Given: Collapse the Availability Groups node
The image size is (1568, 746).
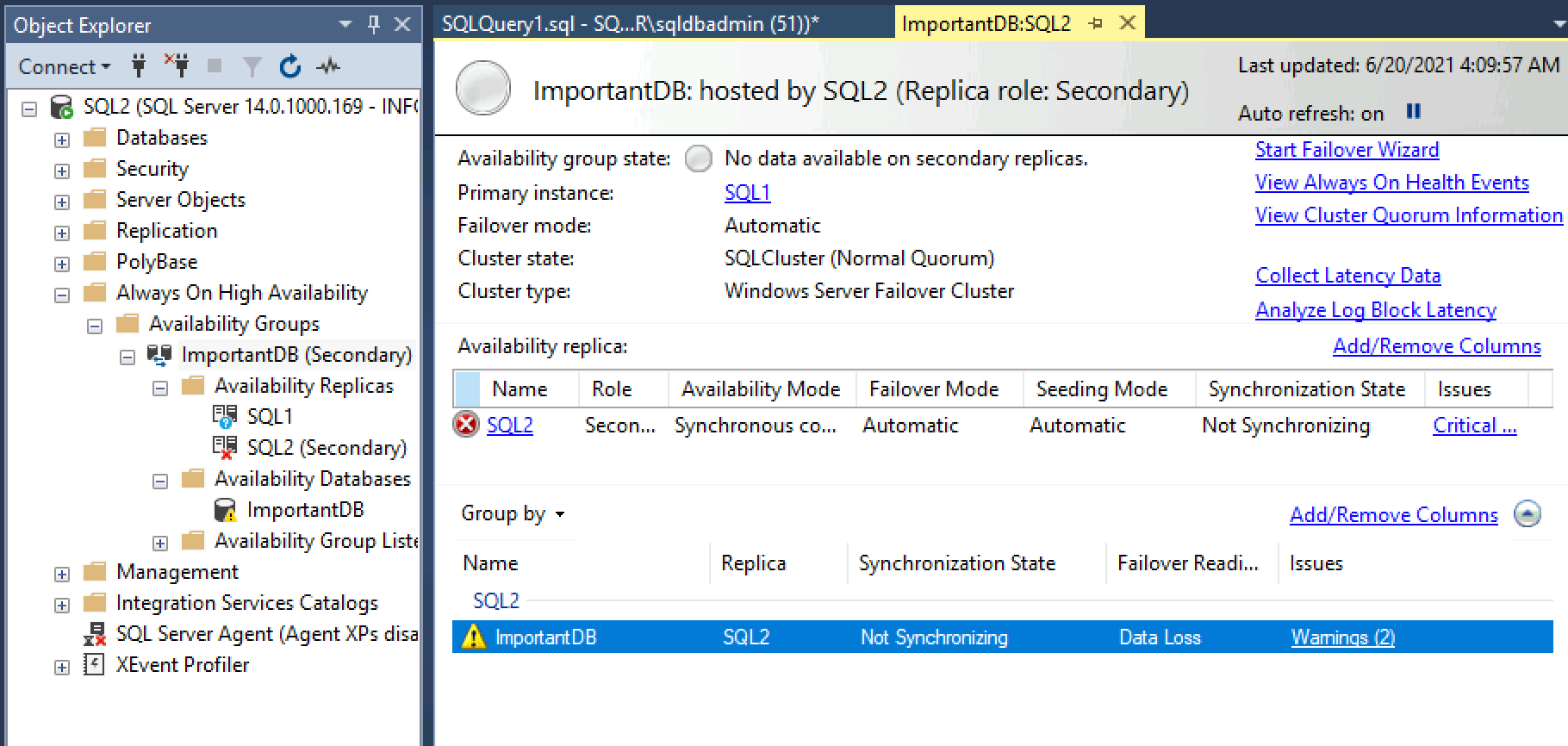Looking at the screenshot, I should tap(95, 326).
